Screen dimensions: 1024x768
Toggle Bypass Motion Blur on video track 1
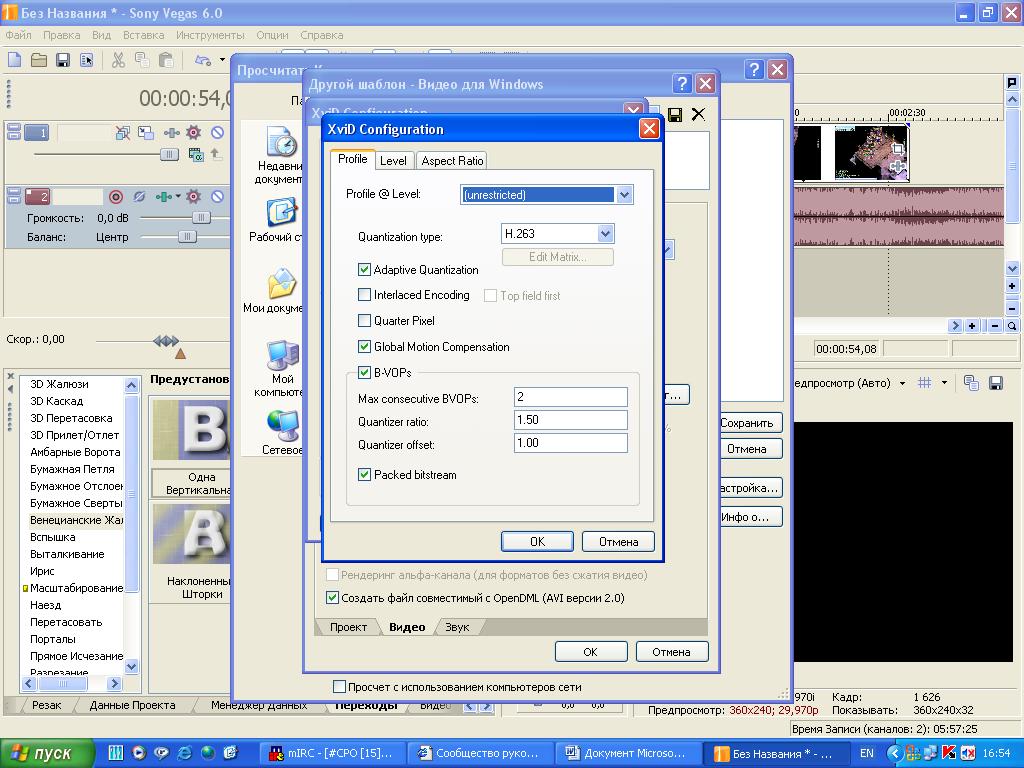pos(123,133)
